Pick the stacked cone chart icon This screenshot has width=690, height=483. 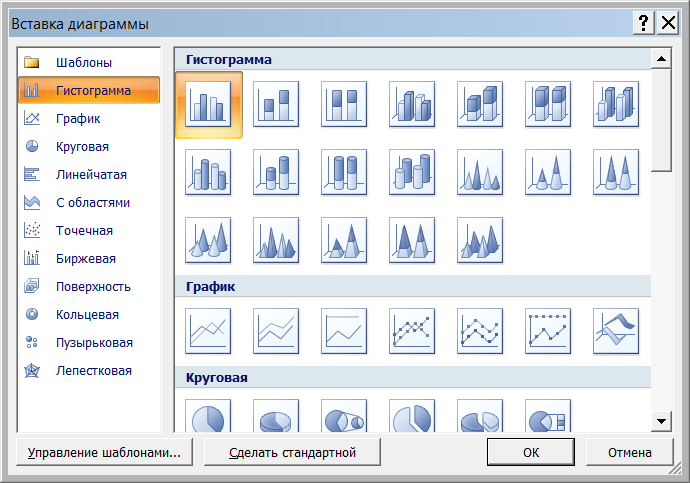tap(548, 172)
